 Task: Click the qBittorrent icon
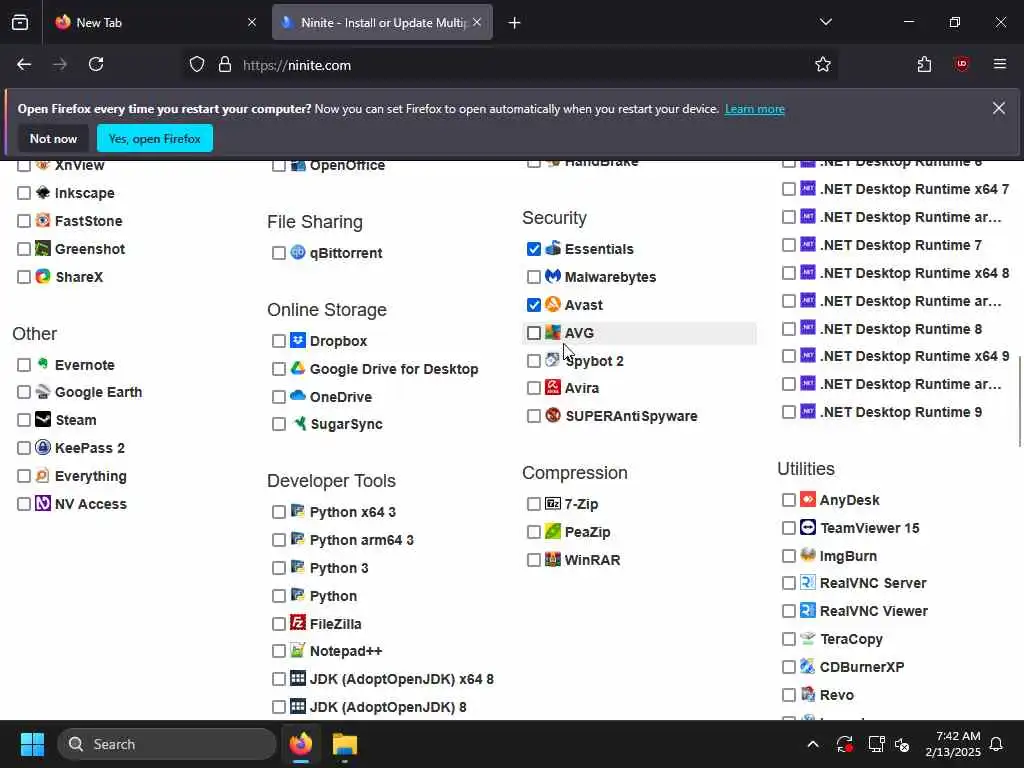(298, 252)
